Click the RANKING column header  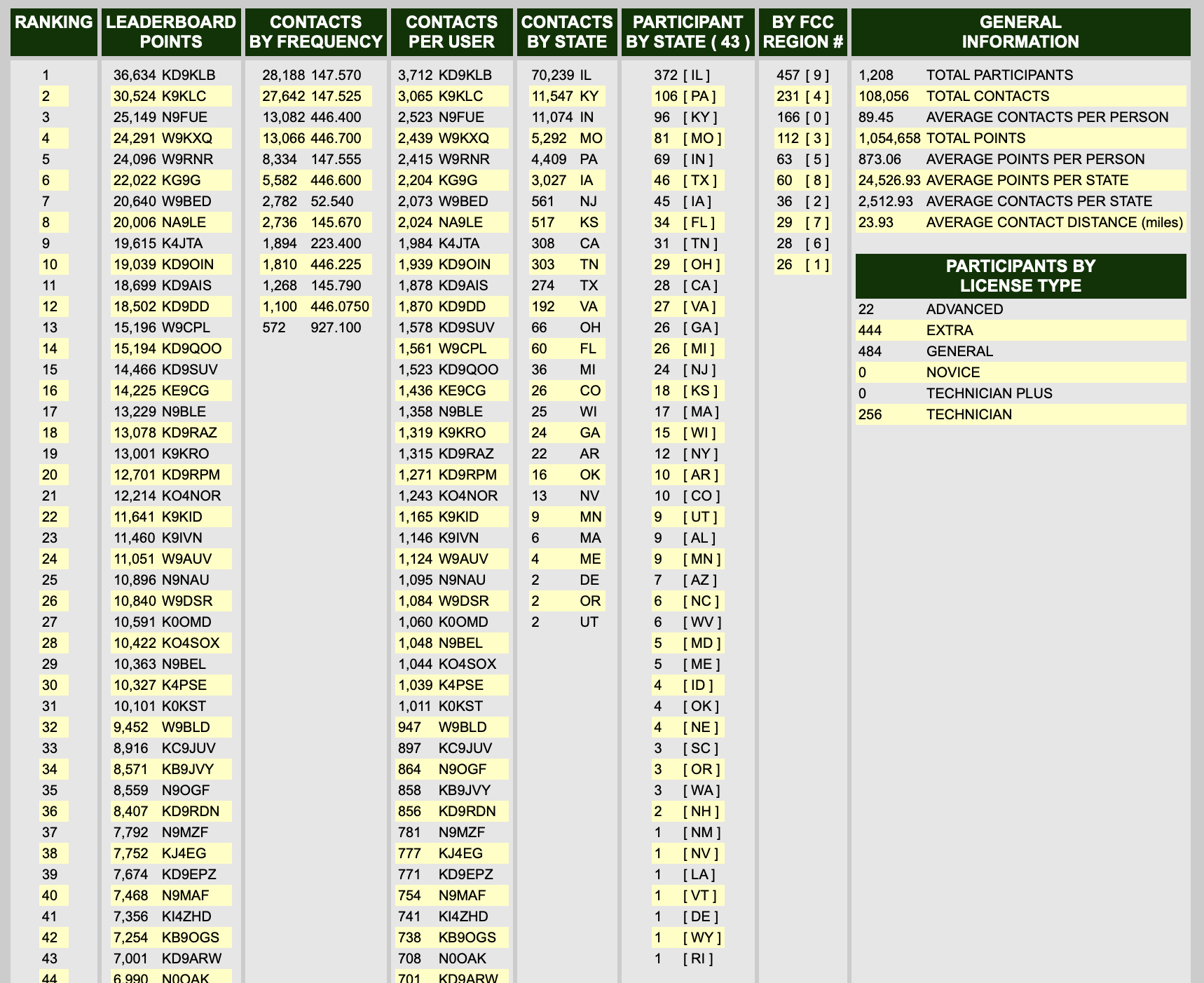(54, 32)
